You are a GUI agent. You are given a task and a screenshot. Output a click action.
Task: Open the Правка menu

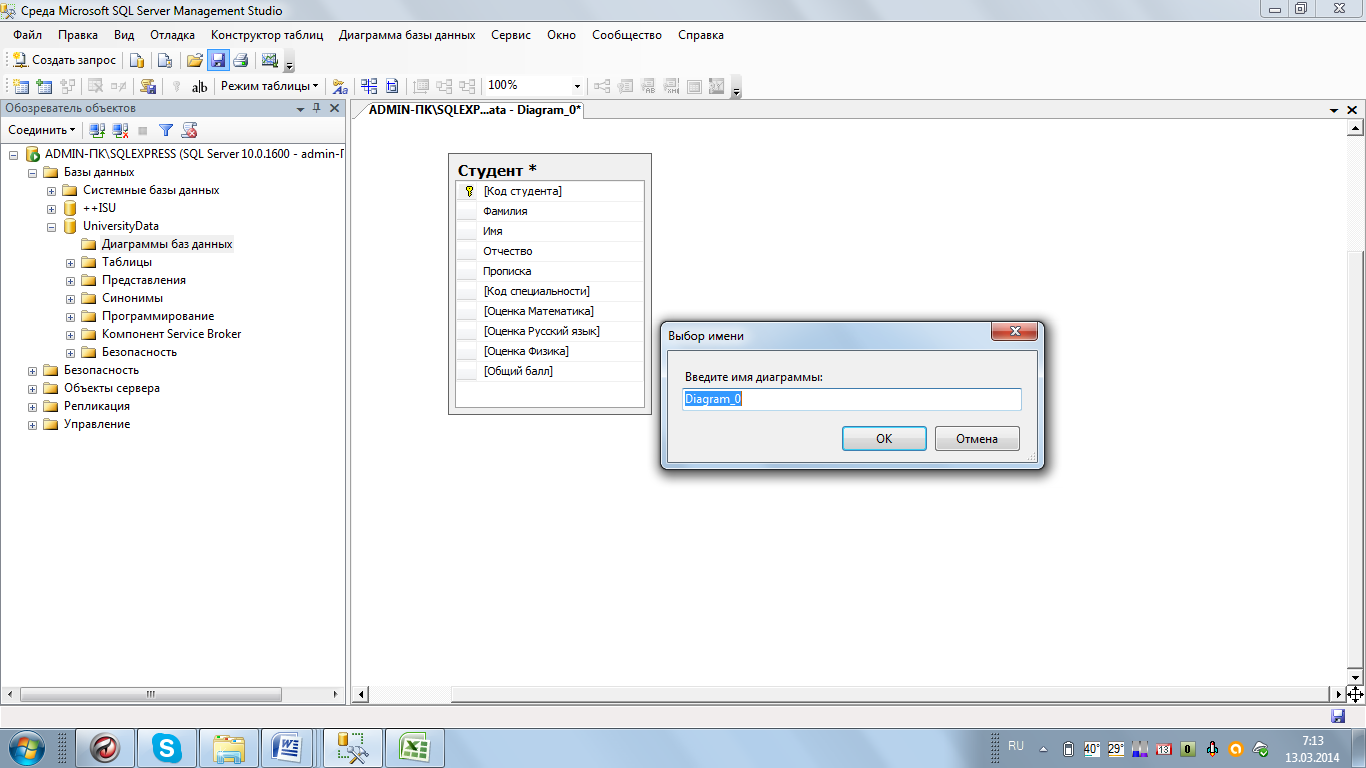point(78,35)
